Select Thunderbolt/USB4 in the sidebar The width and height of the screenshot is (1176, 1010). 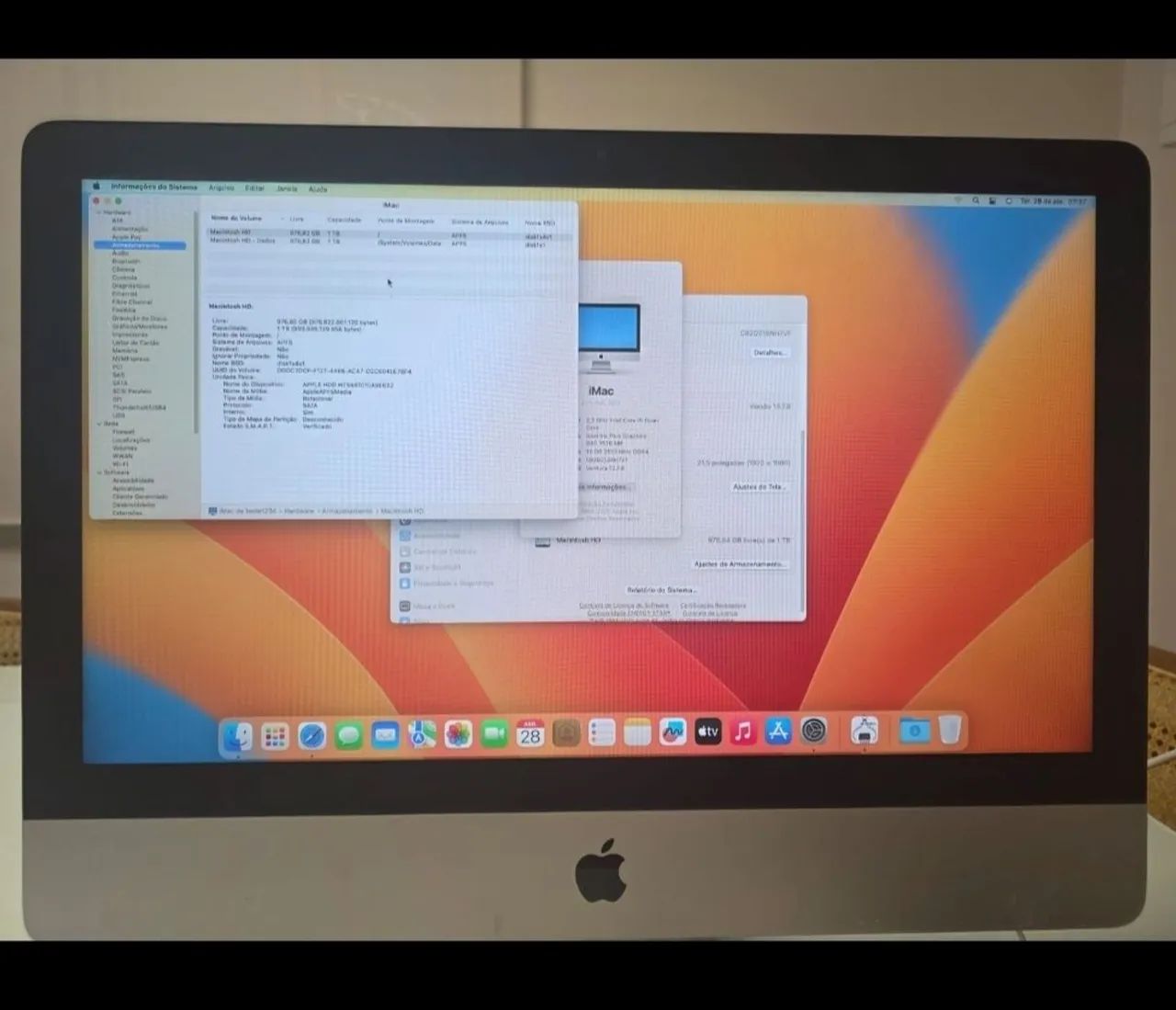point(140,407)
